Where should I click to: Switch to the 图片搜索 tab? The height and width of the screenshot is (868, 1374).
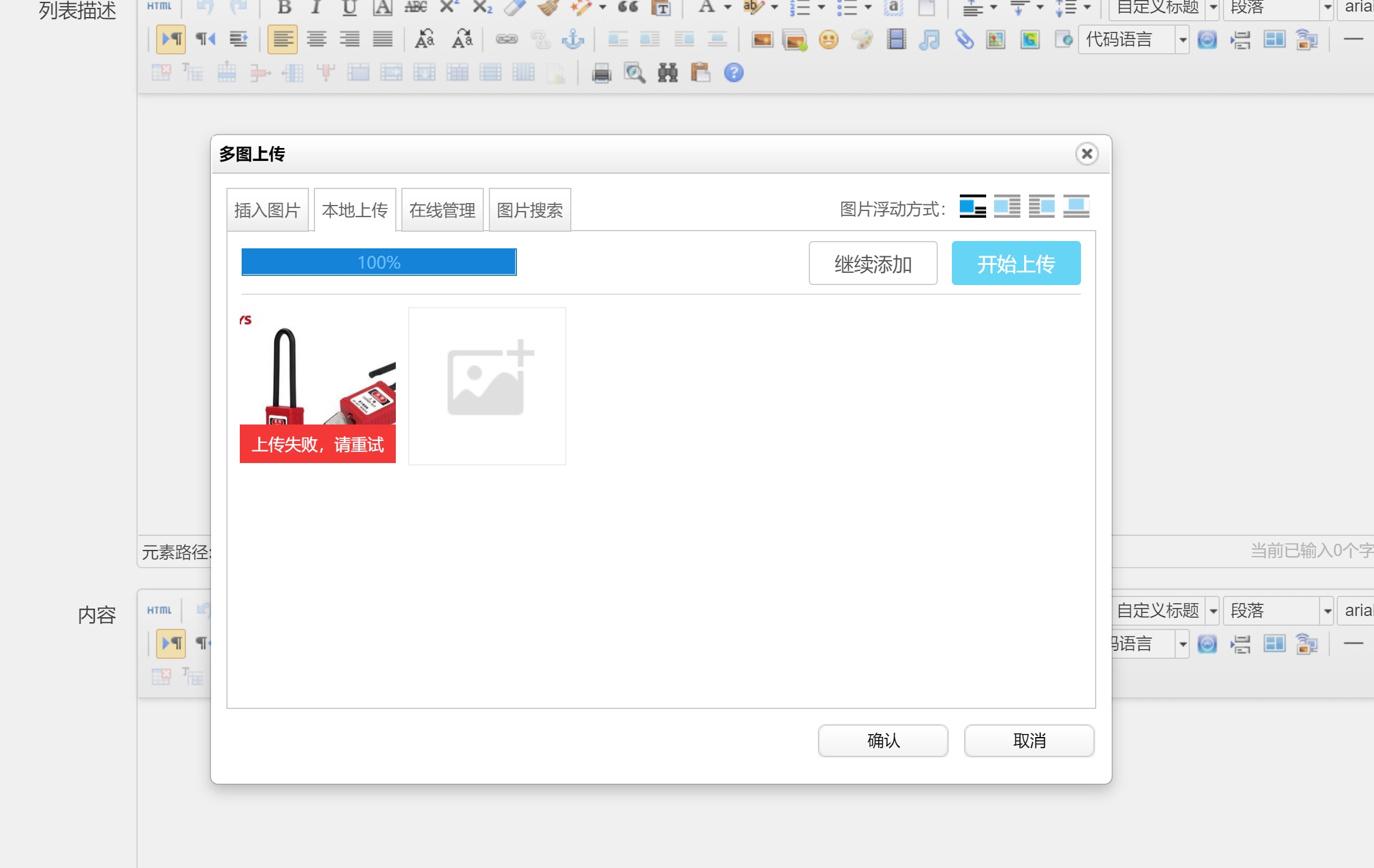click(530, 210)
